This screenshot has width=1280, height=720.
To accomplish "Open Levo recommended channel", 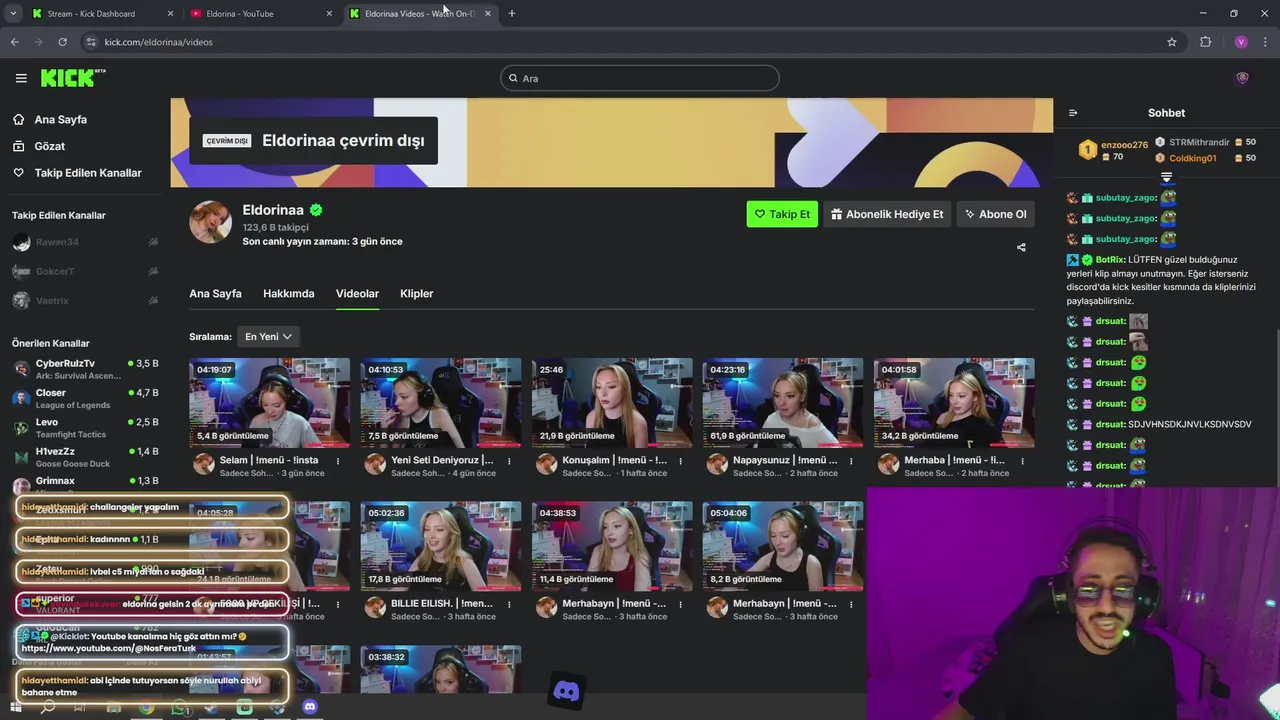I will point(85,427).
